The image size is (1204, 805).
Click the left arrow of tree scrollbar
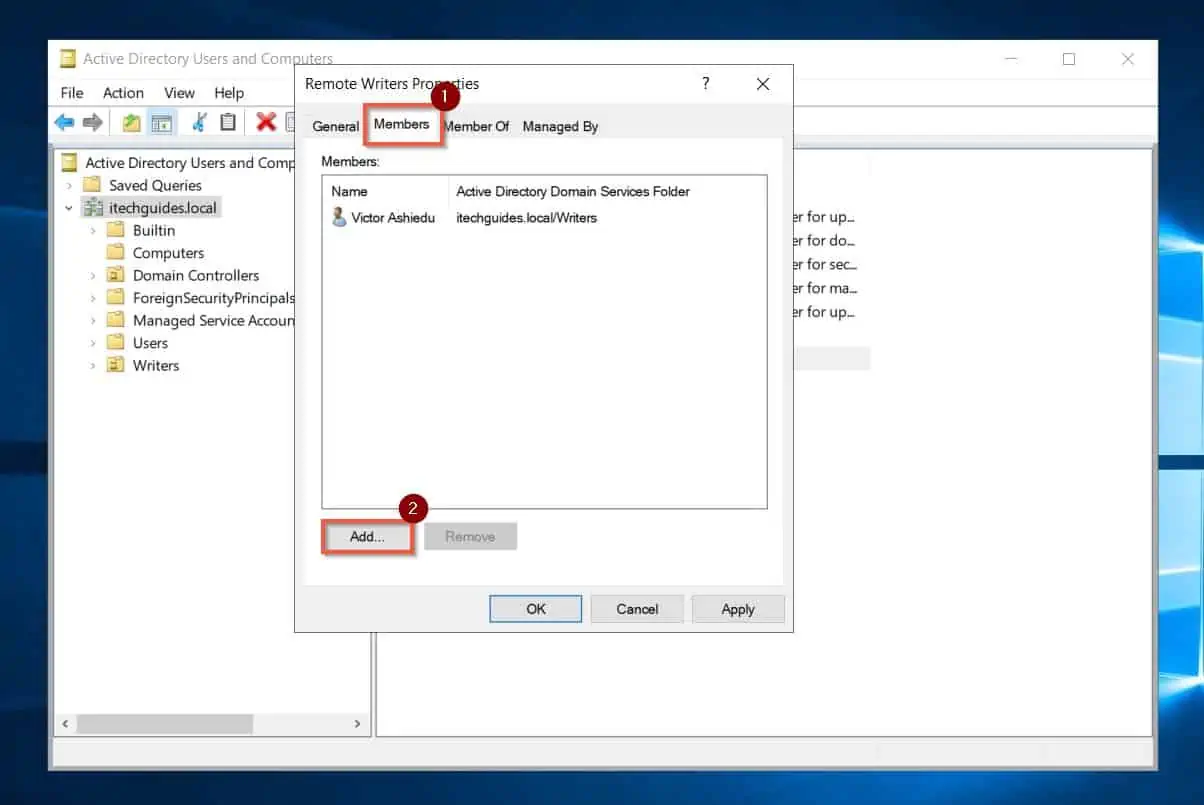tap(65, 723)
